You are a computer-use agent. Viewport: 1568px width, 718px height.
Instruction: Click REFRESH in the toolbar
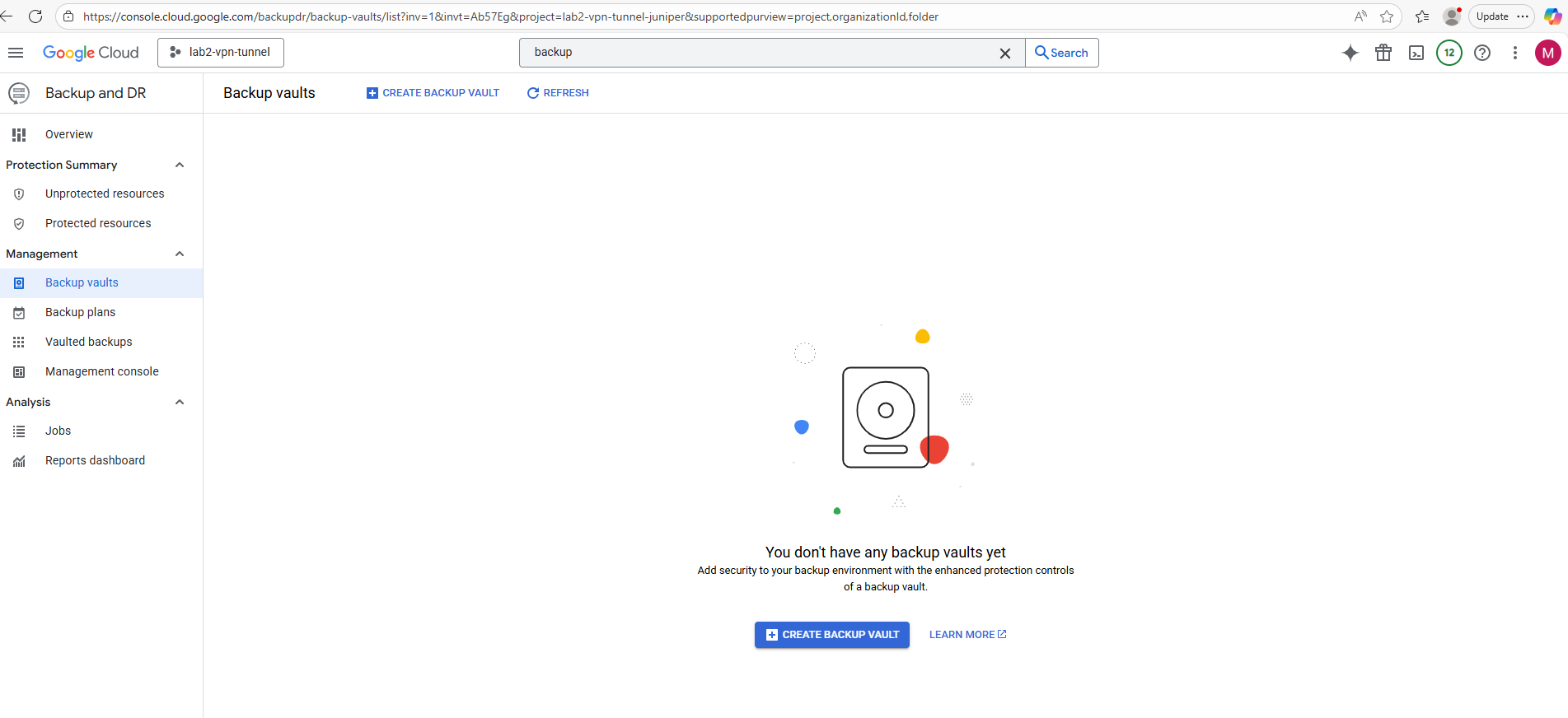(558, 93)
